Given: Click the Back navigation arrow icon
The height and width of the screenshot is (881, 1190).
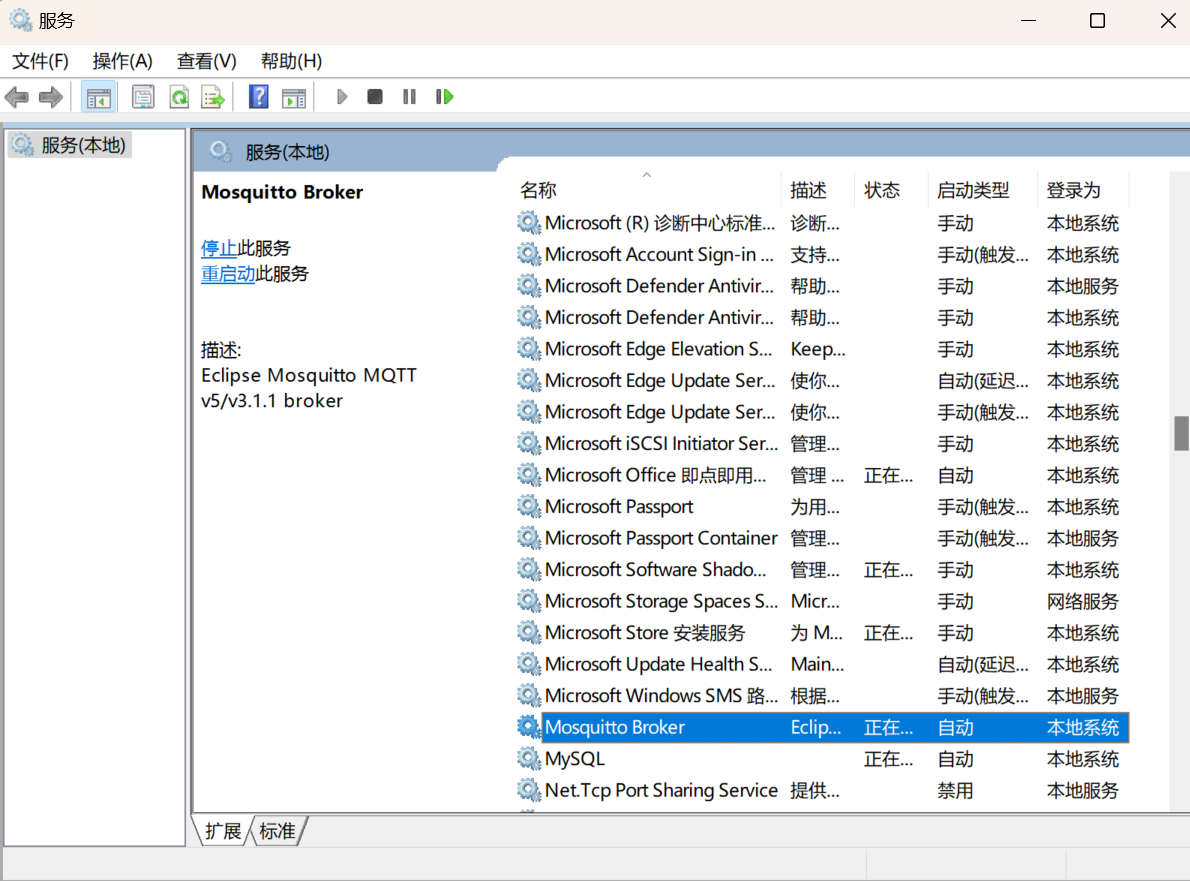Looking at the screenshot, I should coord(16,96).
